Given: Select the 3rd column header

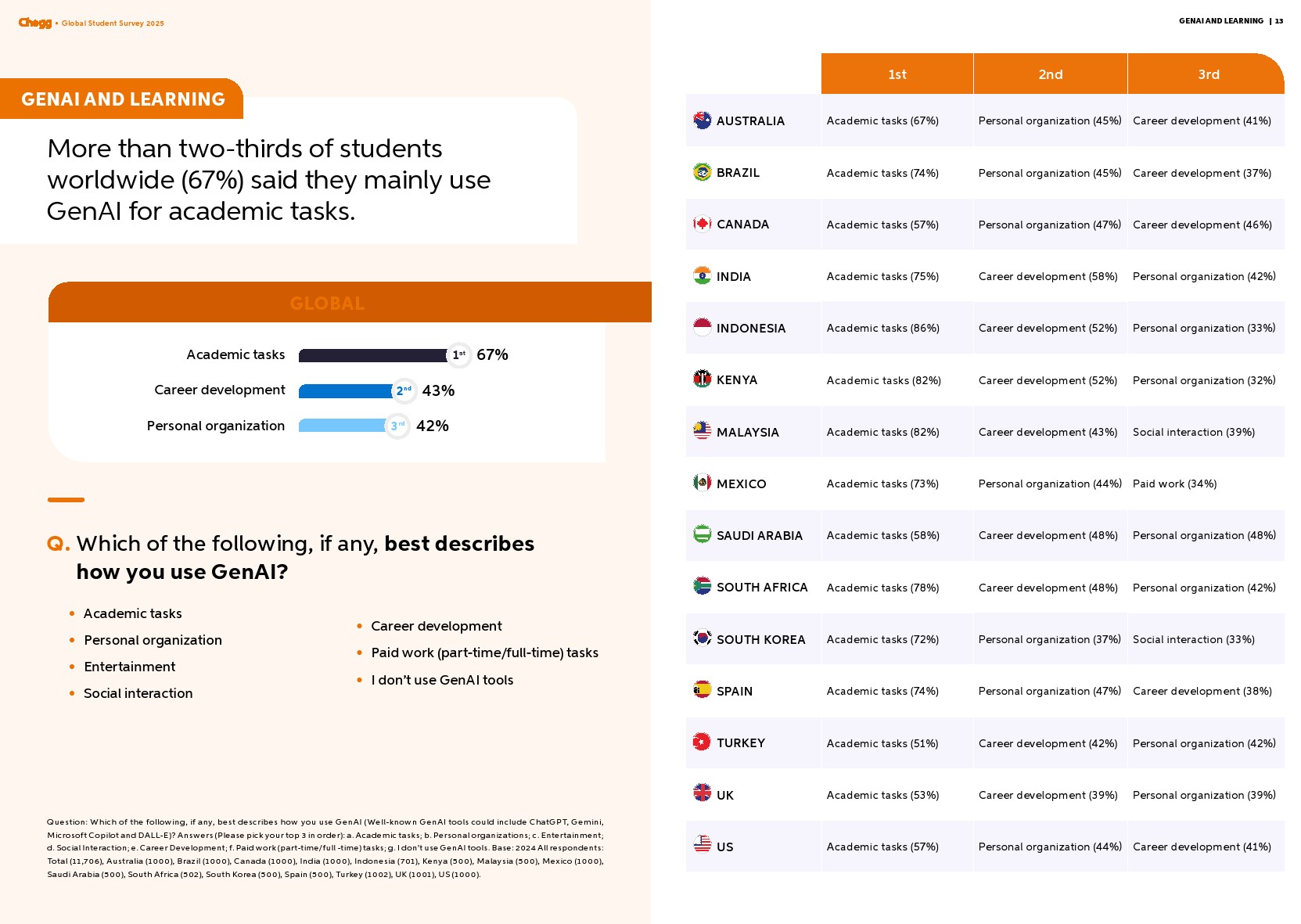Looking at the screenshot, I should [1208, 74].
